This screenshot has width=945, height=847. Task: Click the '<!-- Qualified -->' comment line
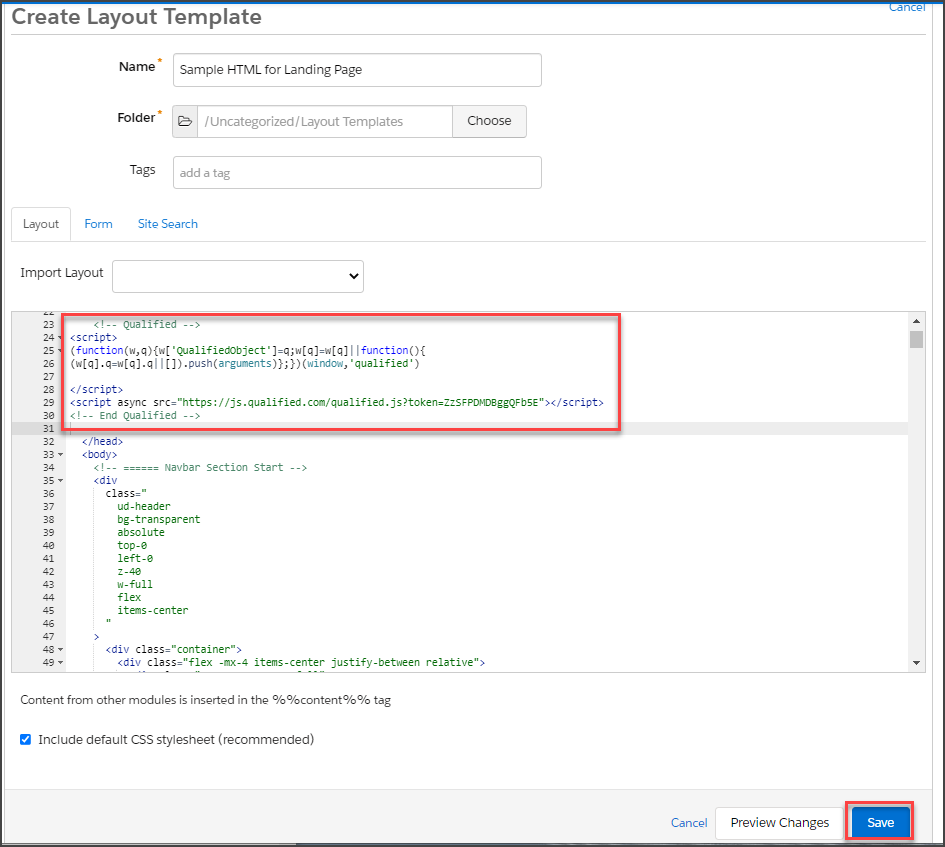146,324
